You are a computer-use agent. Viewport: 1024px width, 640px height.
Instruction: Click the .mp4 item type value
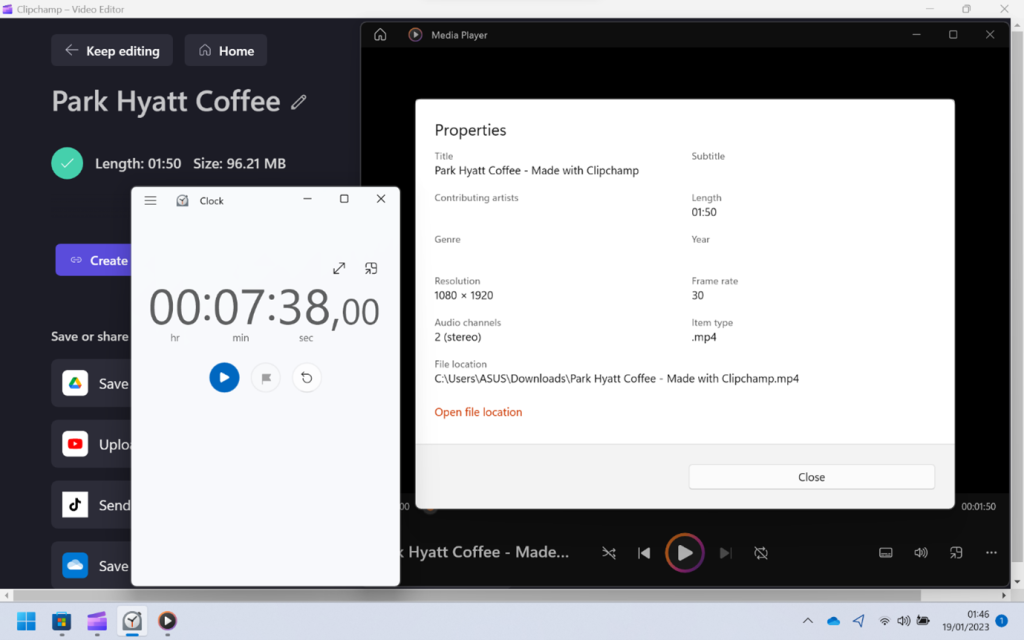[704, 337]
